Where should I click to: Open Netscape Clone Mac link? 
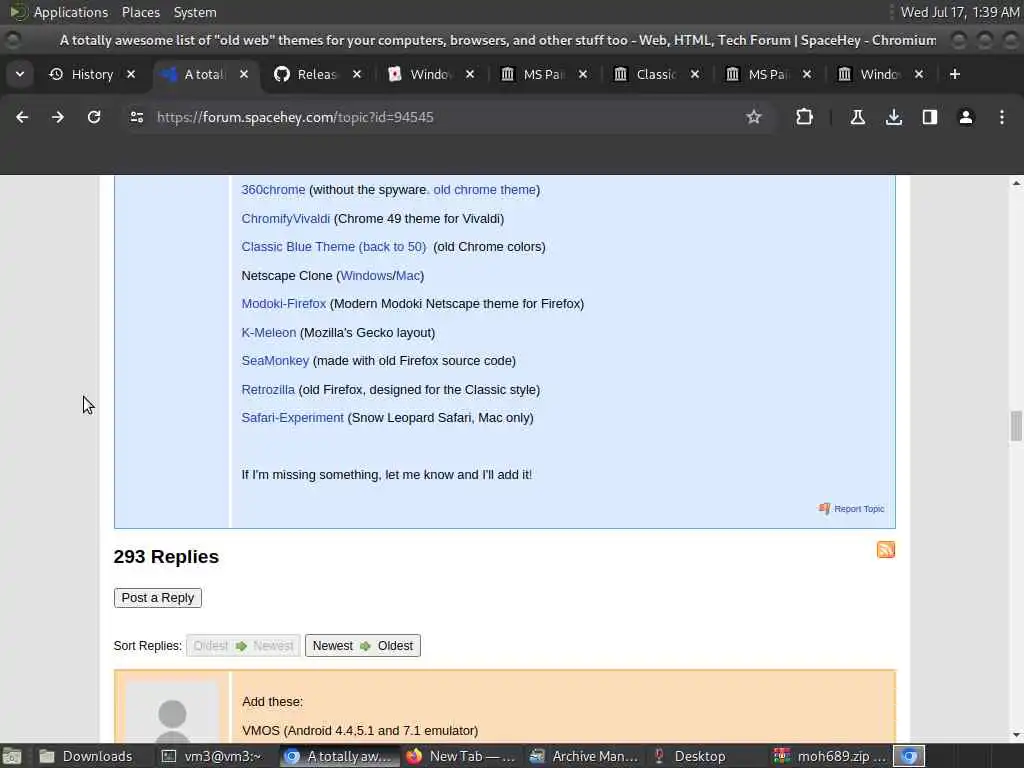point(408,276)
